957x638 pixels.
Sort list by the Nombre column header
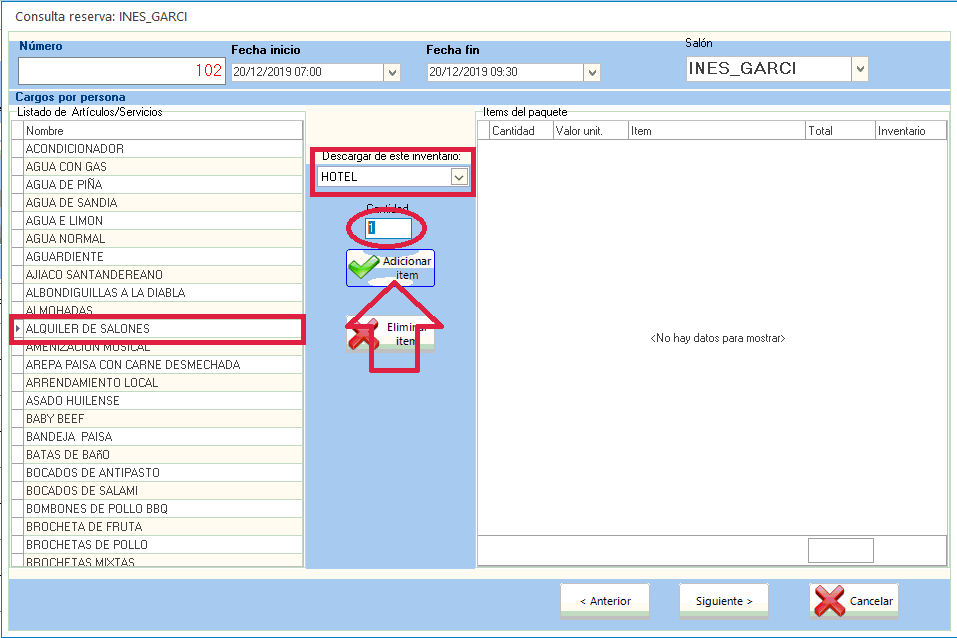click(162, 131)
